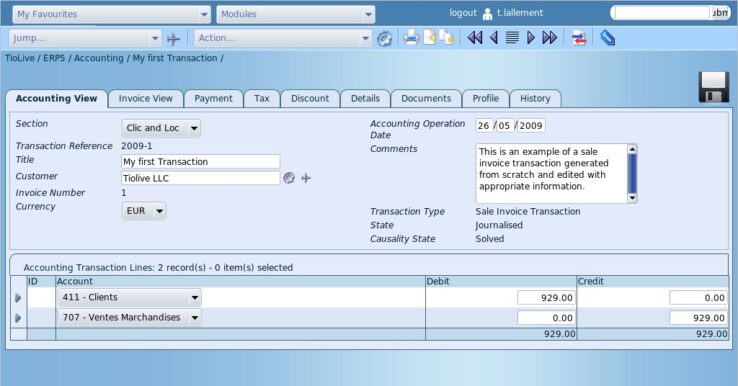The width and height of the screenshot is (738, 386).
Task: Click the jump airplane icon beside Jump dropdown
Action: tap(173, 39)
